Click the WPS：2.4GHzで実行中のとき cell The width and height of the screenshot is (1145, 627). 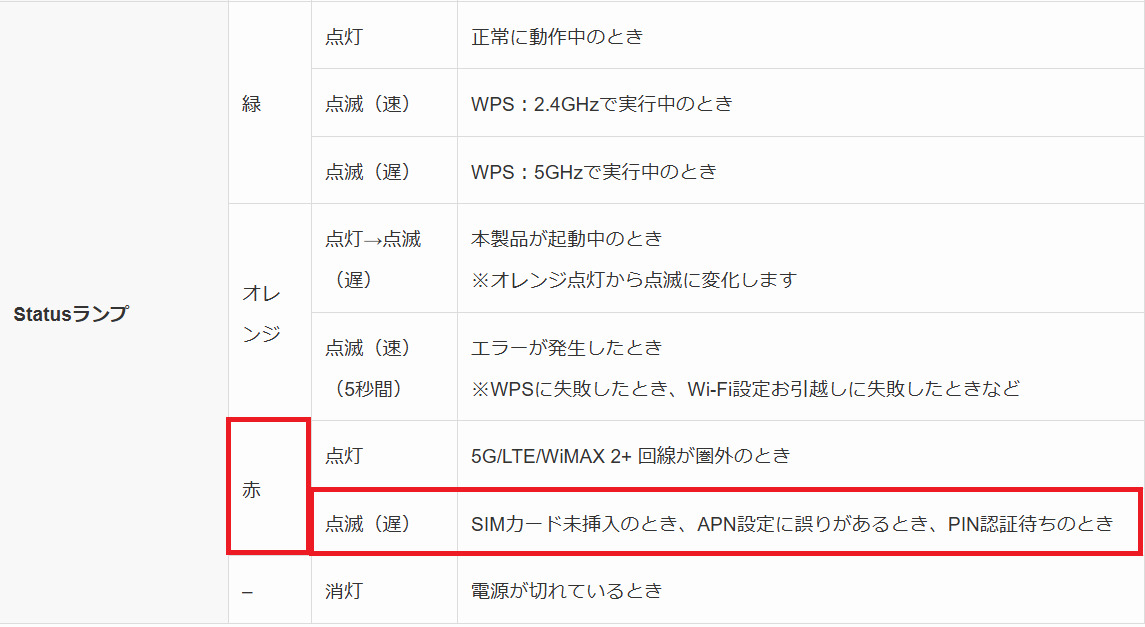(800, 103)
